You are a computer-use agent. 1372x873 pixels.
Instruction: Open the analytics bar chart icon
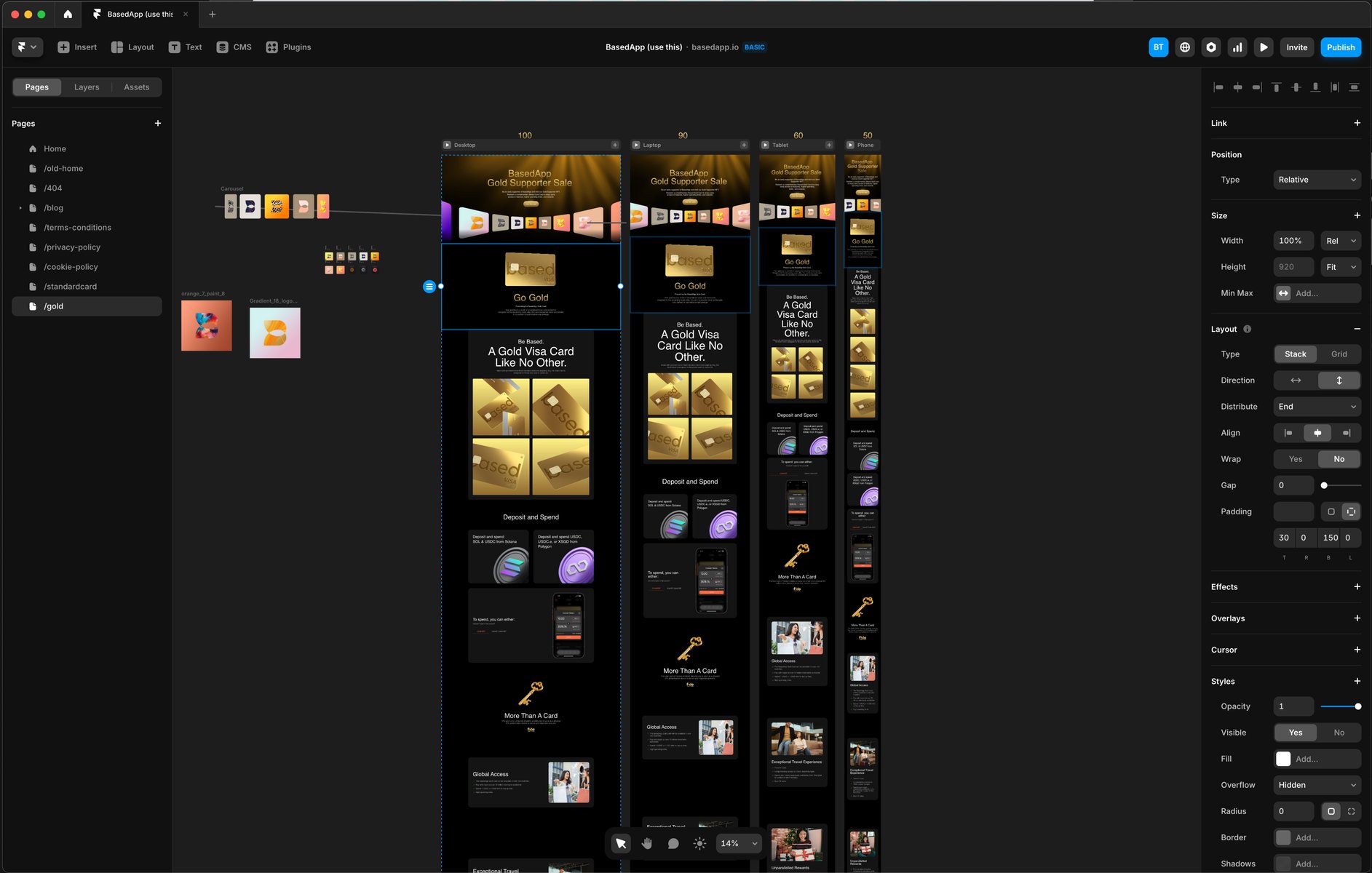click(x=1237, y=47)
